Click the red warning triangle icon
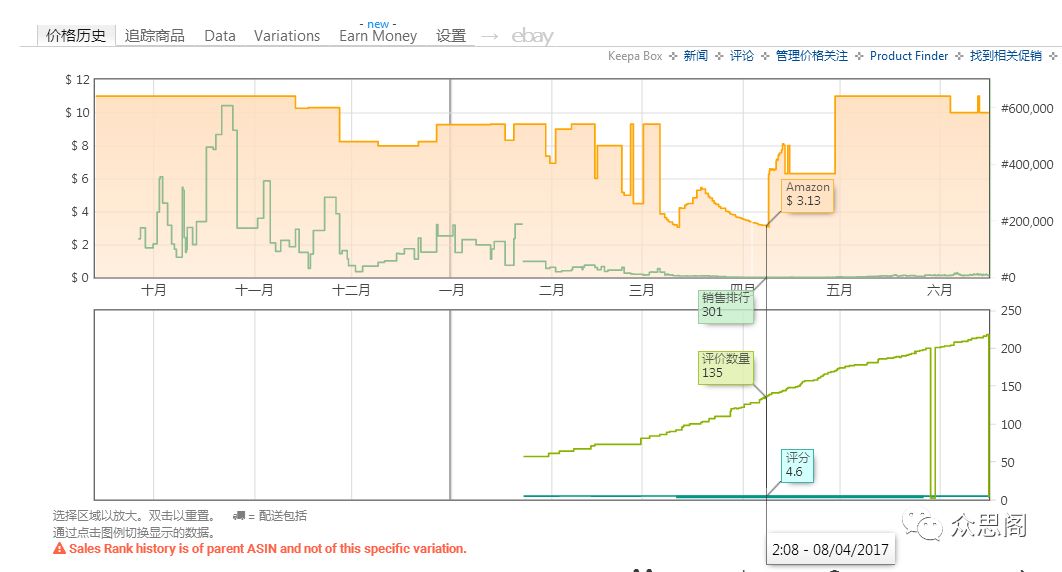 pyautogui.click(x=60, y=548)
